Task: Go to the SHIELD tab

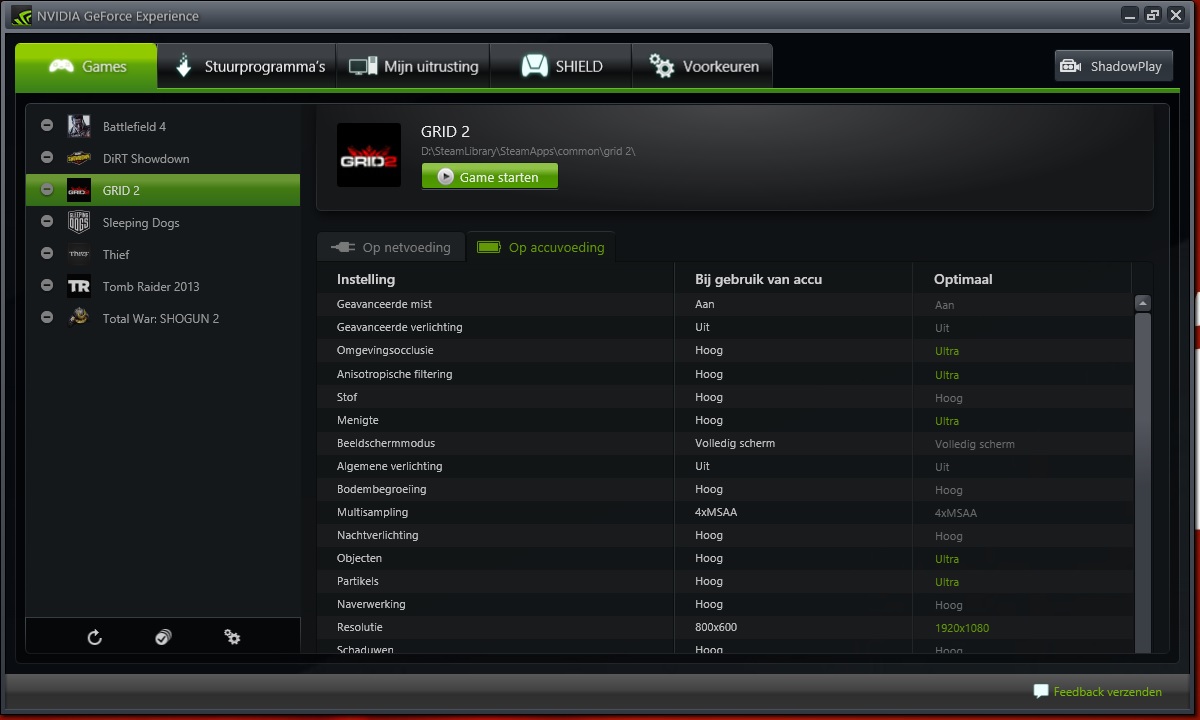Action: click(x=561, y=66)
